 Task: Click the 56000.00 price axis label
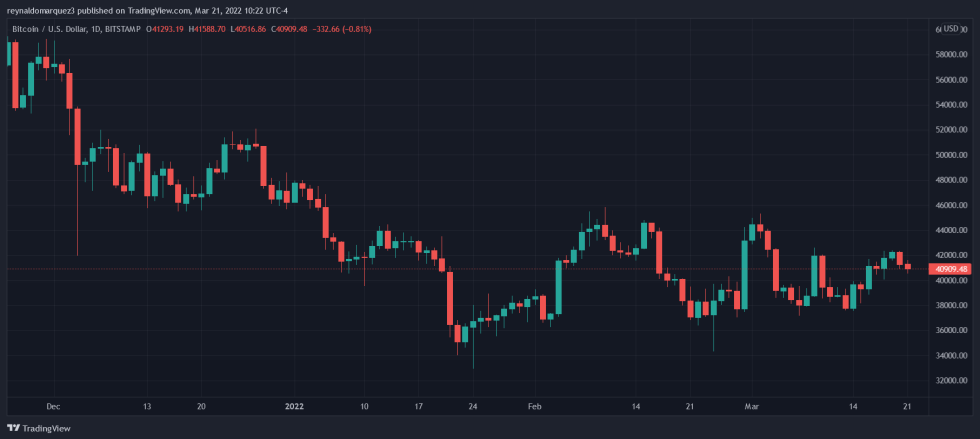(952, 80)
